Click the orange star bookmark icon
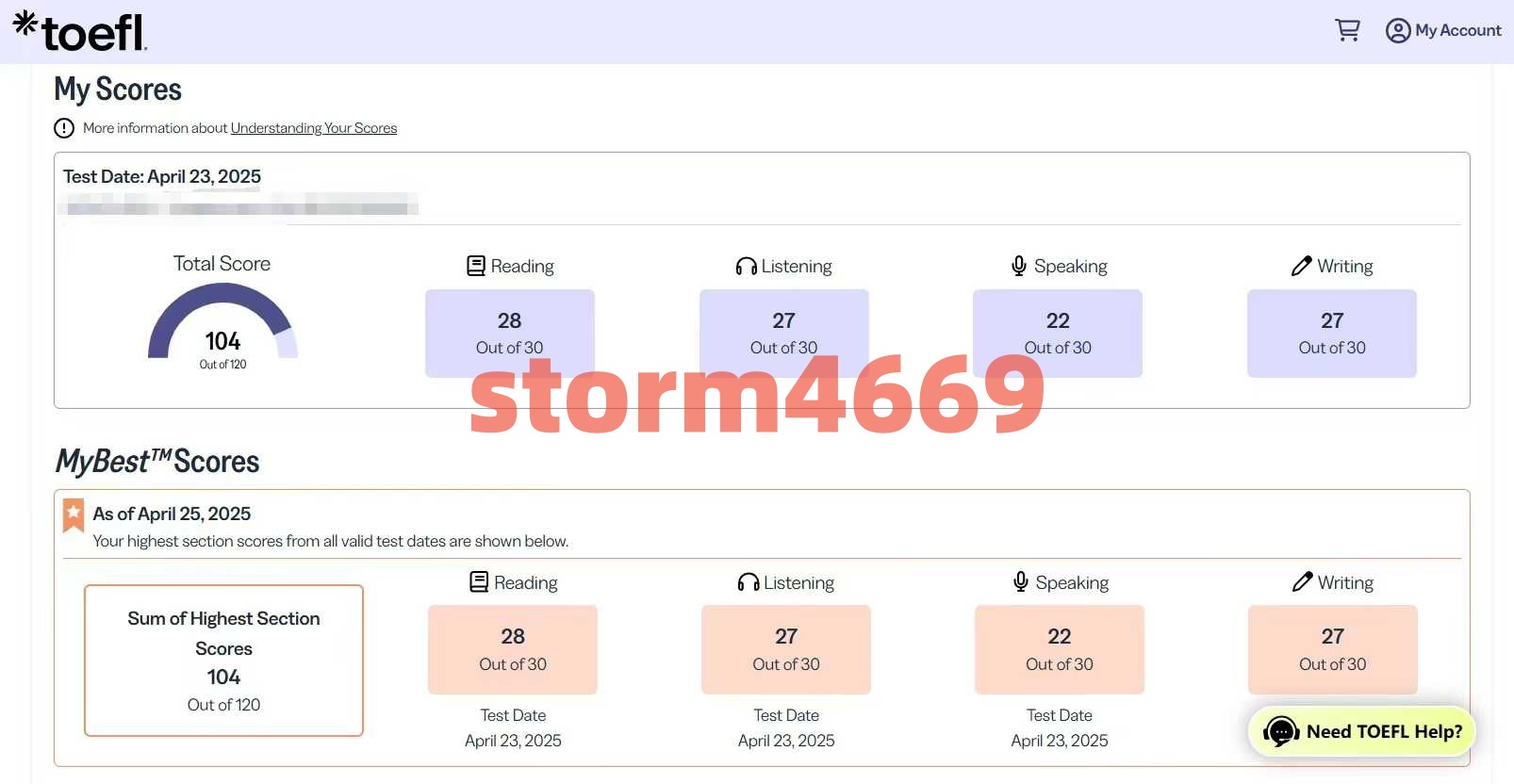This screenshot has width=1514, height=784. [73, 515]
